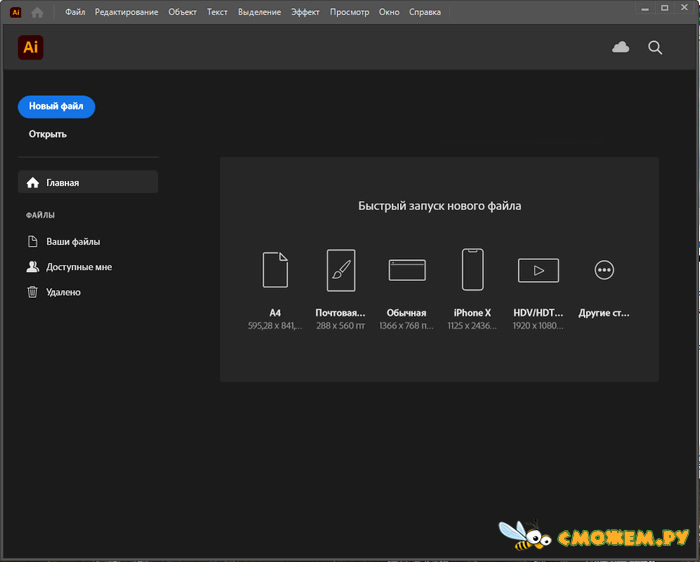This screenshot has width=700, height=562.
Task: Select the Почтовая brush preset icon
Action: point(341,270)
